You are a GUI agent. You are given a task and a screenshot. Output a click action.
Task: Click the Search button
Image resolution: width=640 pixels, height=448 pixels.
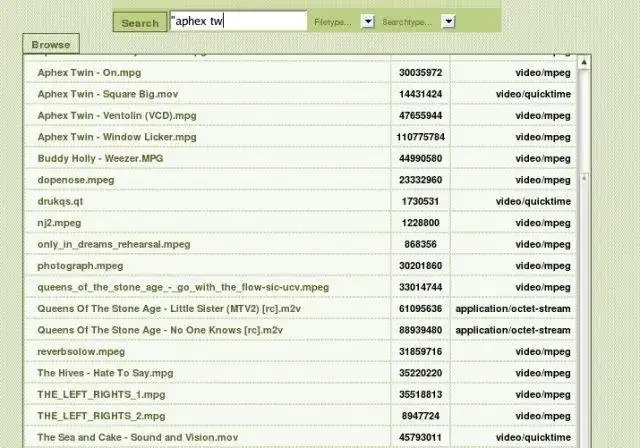click(140, 22)
